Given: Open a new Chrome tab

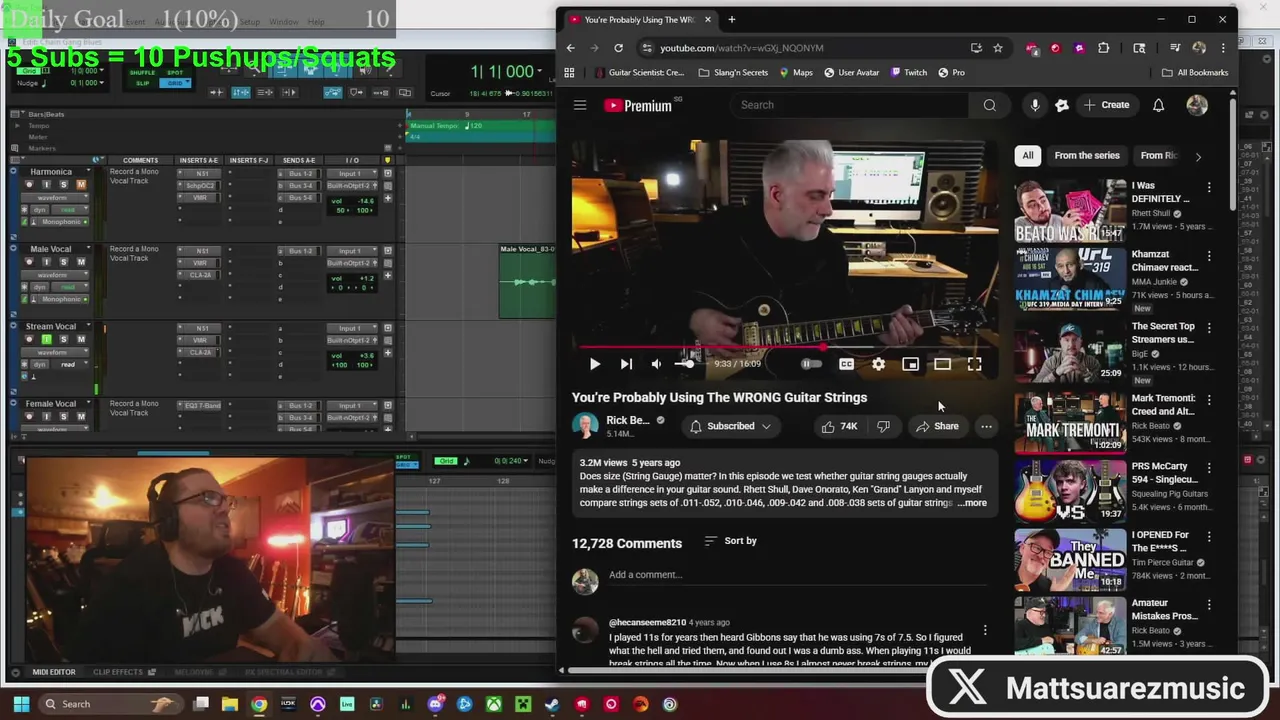Looking at the screenshot, I should point(731,19).
